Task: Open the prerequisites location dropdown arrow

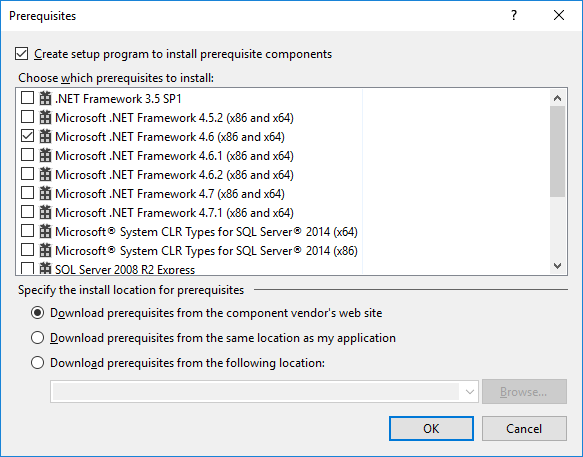Action: [470, 392]
